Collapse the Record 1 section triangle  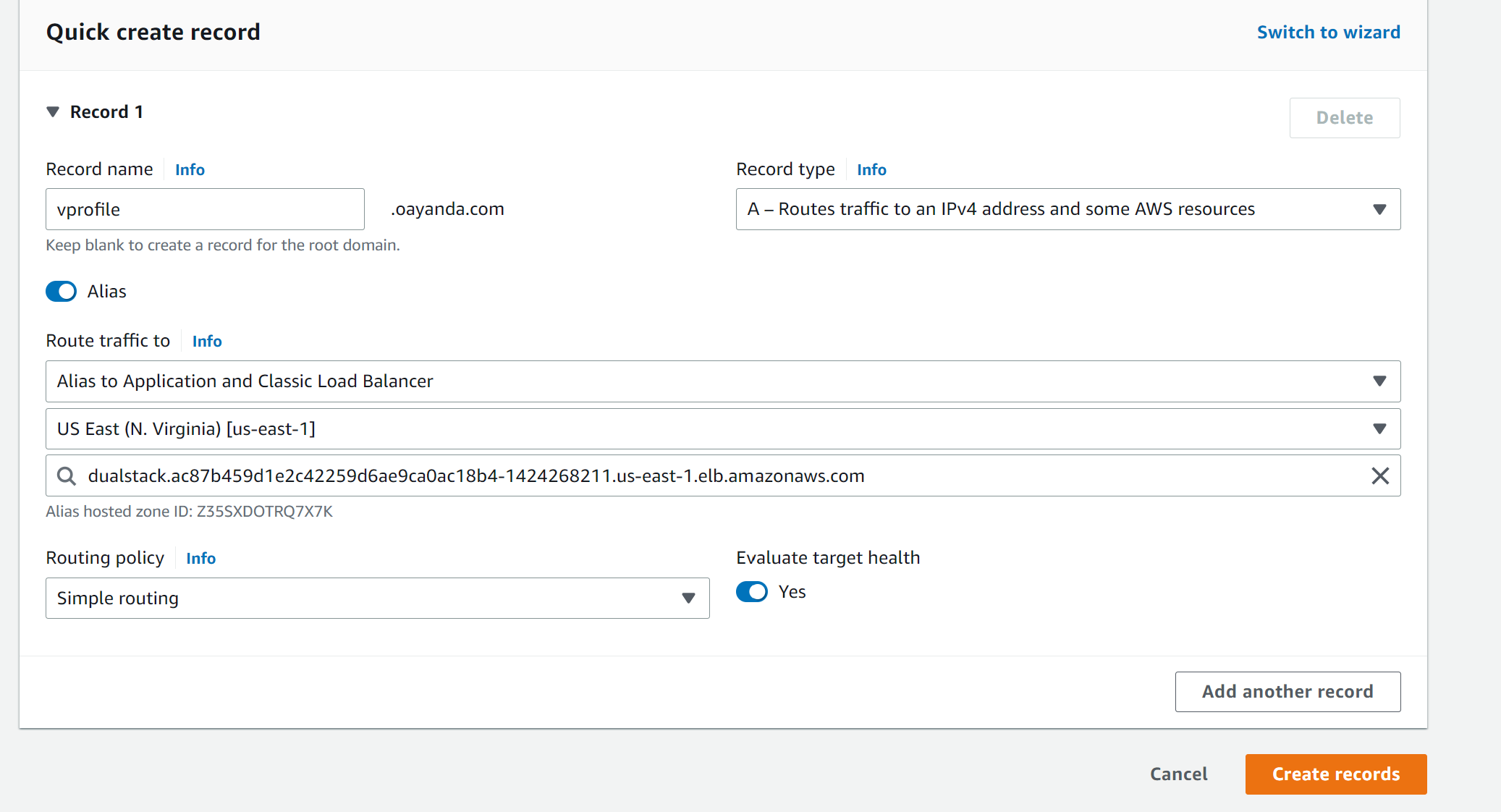(x=53, y=112)
